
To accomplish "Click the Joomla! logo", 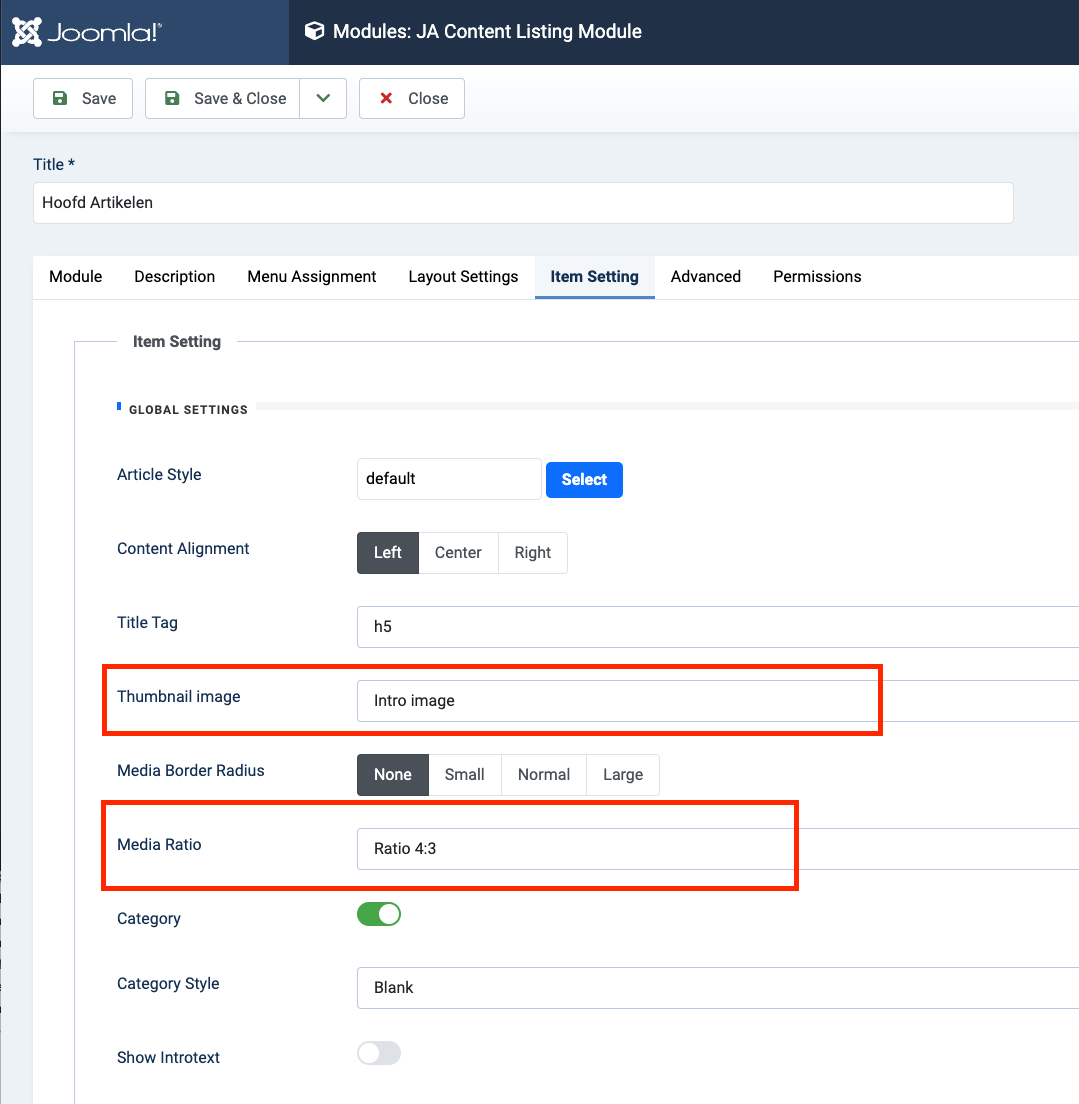I will [x=86, y=32].
